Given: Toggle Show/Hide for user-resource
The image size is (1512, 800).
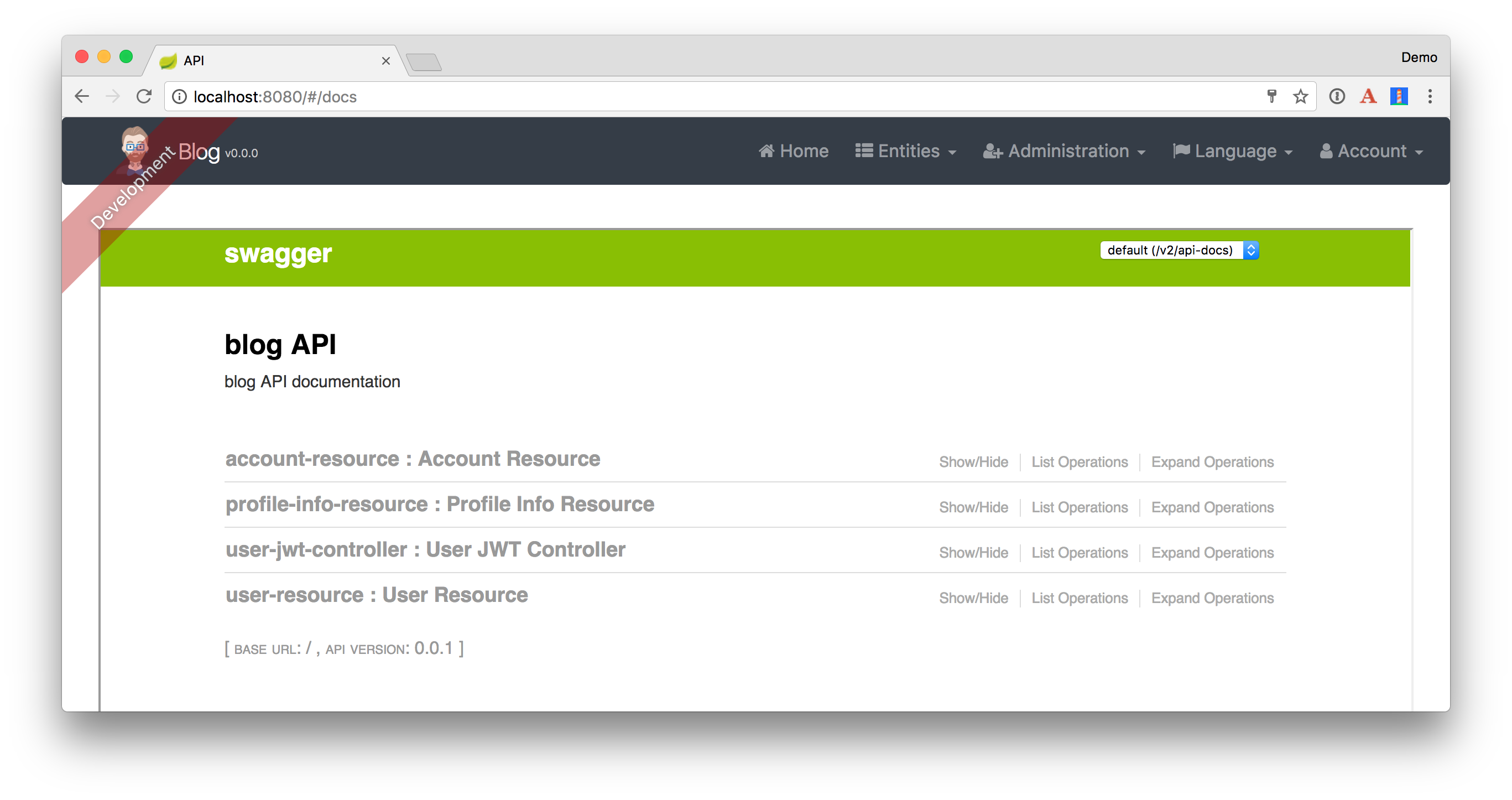Looking at the screenshot, I should coord(973,598).
